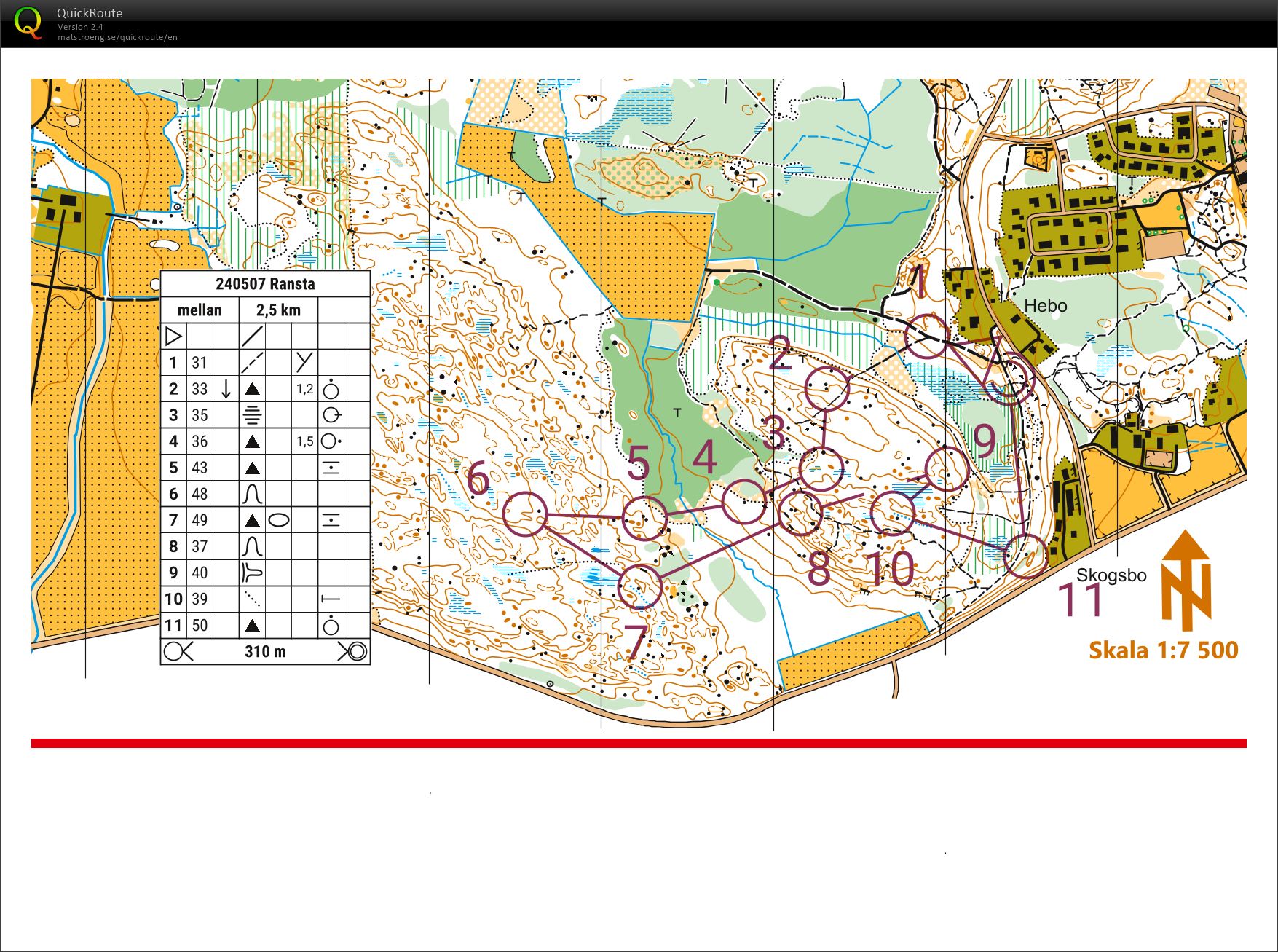Click the control 10 circle on the map
This screenshot has width=1278, height=952.
click(x=893, y=513)
